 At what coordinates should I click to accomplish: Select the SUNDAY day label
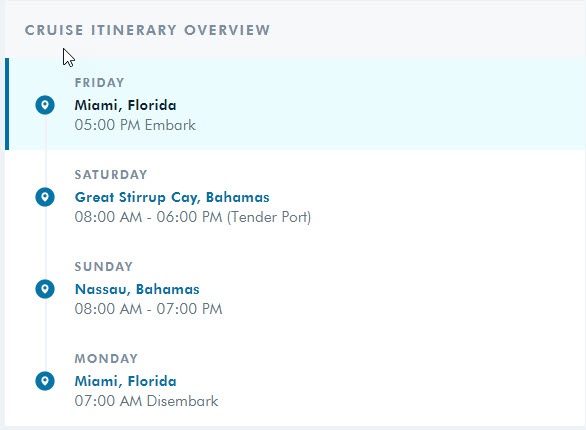[104, 266]
